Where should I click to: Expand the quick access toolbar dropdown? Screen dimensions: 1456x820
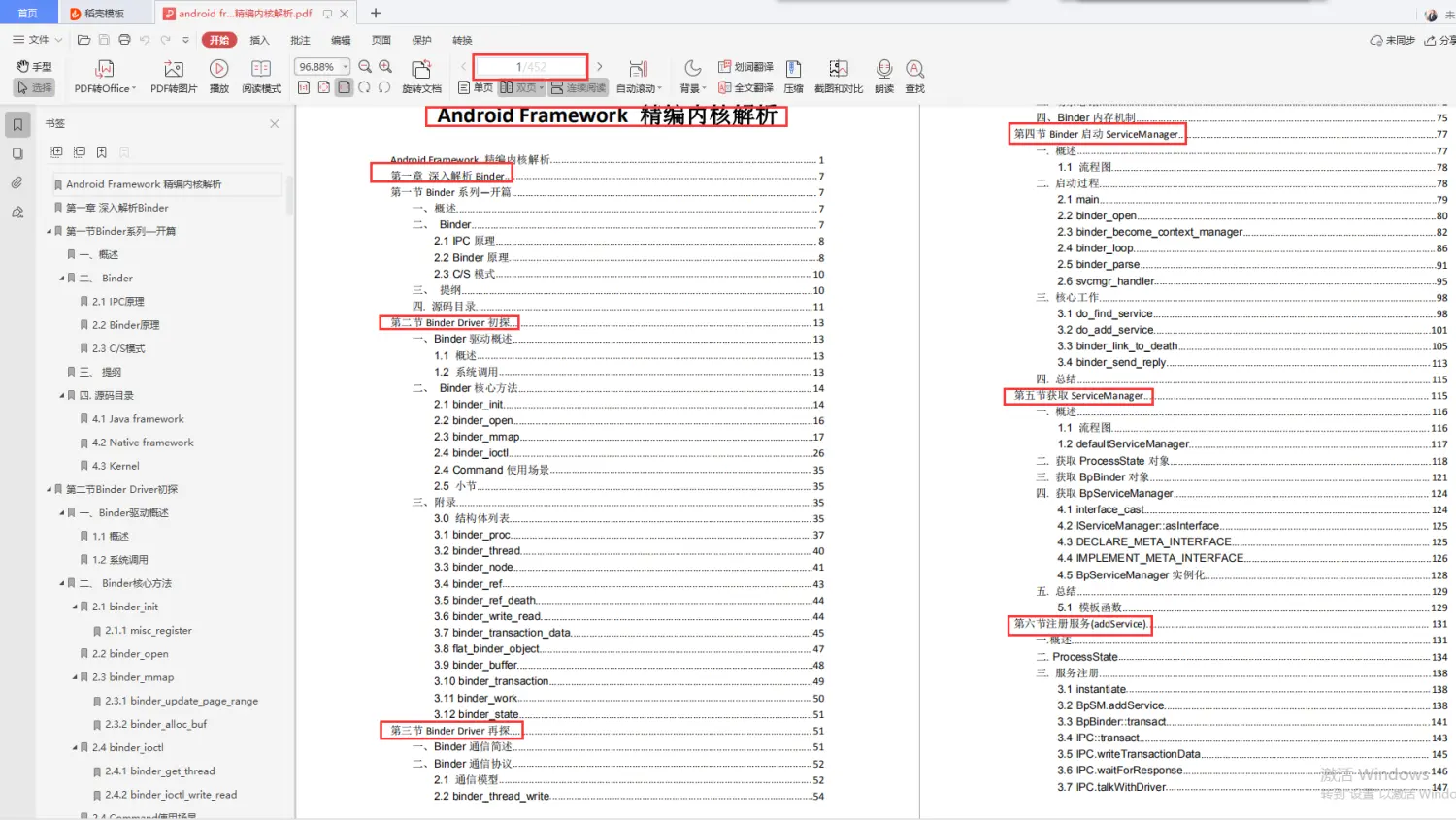[185, 40]
